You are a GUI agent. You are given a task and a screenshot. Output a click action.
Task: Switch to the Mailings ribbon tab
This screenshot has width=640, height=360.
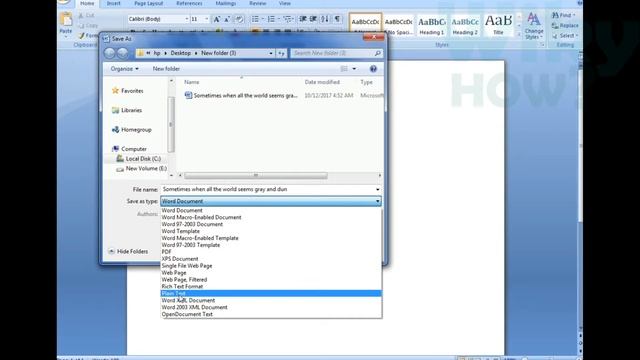point(225,3)
